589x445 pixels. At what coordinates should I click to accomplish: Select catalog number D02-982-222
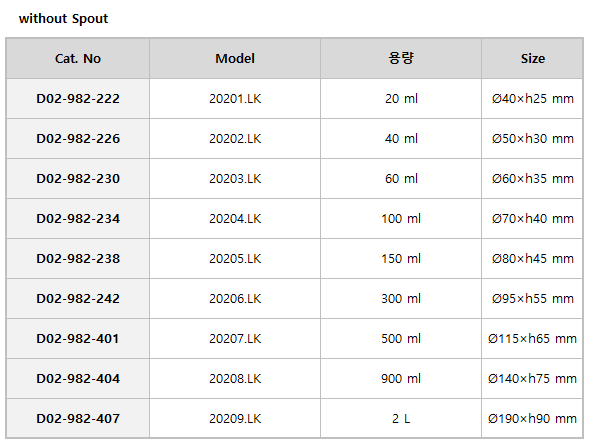pyautogui.click(x=78, y=99)
